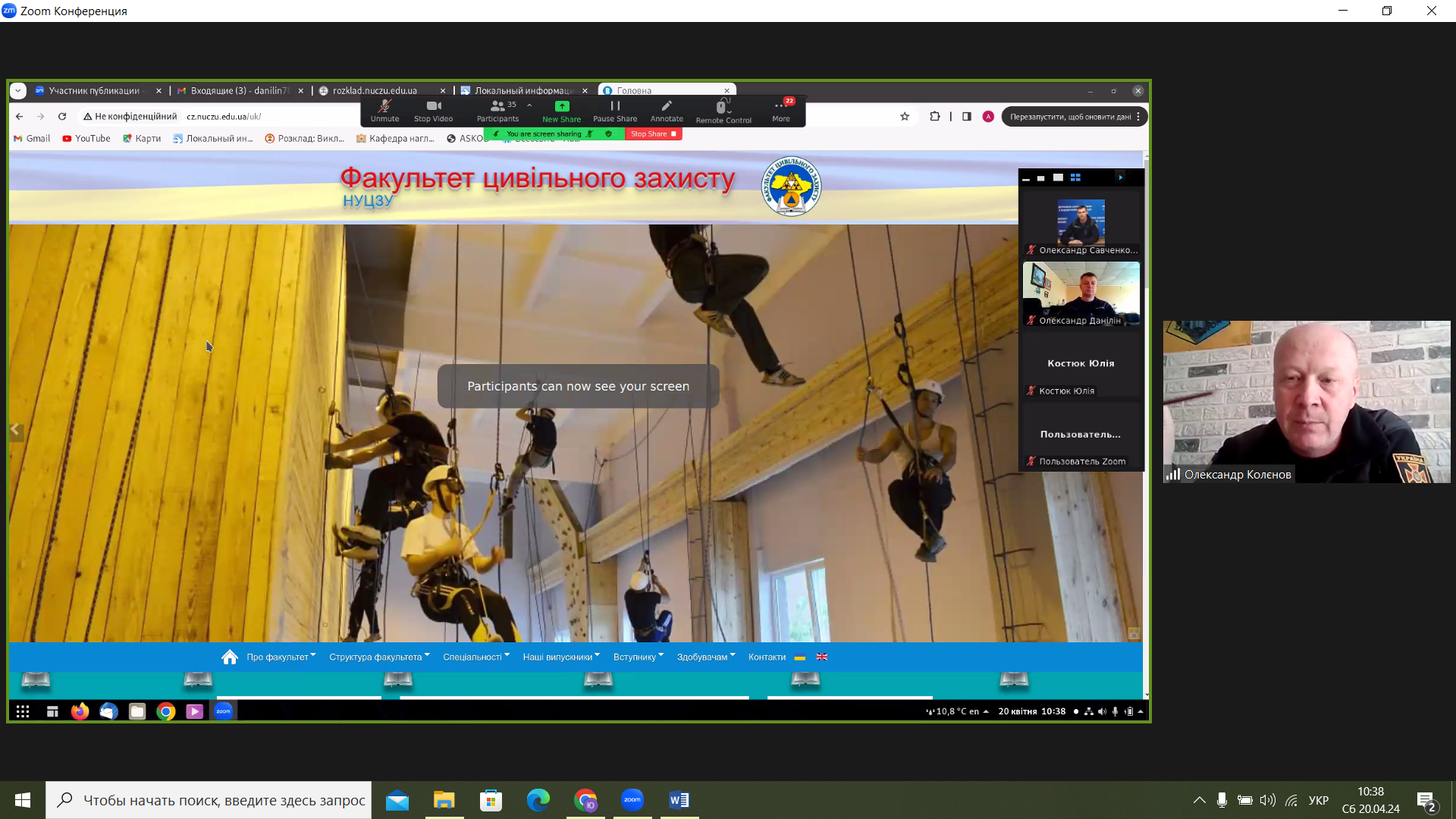The width and height of the screenshot is (1456, 819).
Task: Click the browser back arrow
Action: 20,117
